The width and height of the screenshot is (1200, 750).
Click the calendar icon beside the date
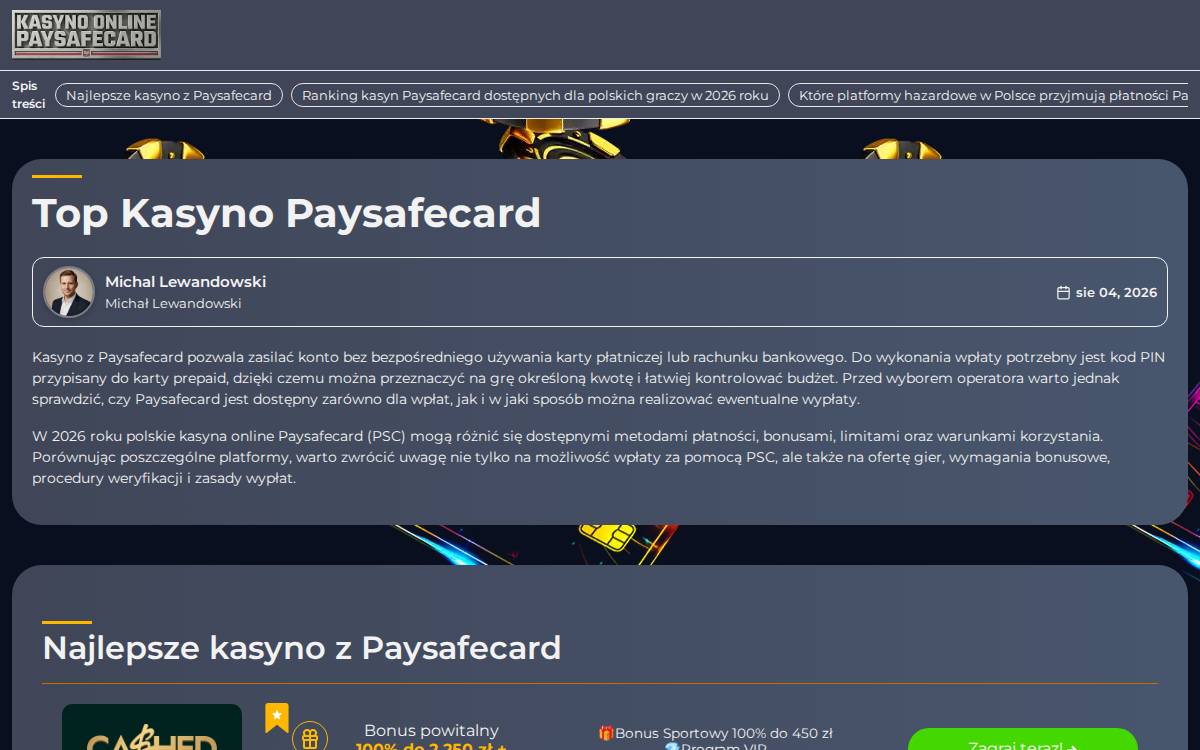tap(1063, 292)
